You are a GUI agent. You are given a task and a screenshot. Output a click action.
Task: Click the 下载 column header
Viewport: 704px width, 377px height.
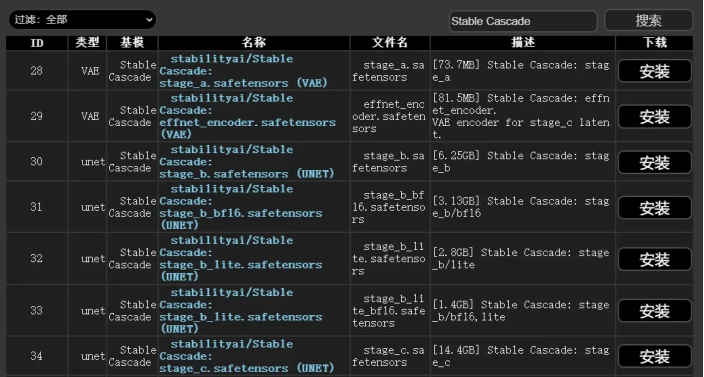coord(654,43)
